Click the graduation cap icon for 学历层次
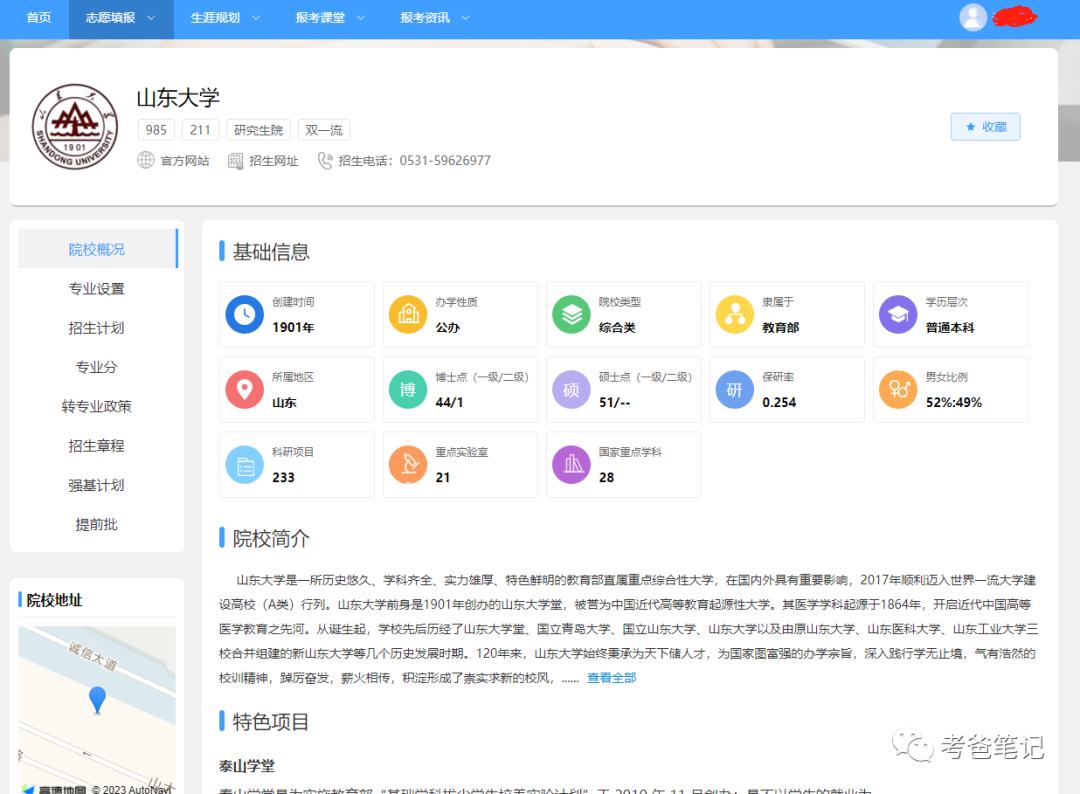The image size is (1080, 794). [898, 314]
